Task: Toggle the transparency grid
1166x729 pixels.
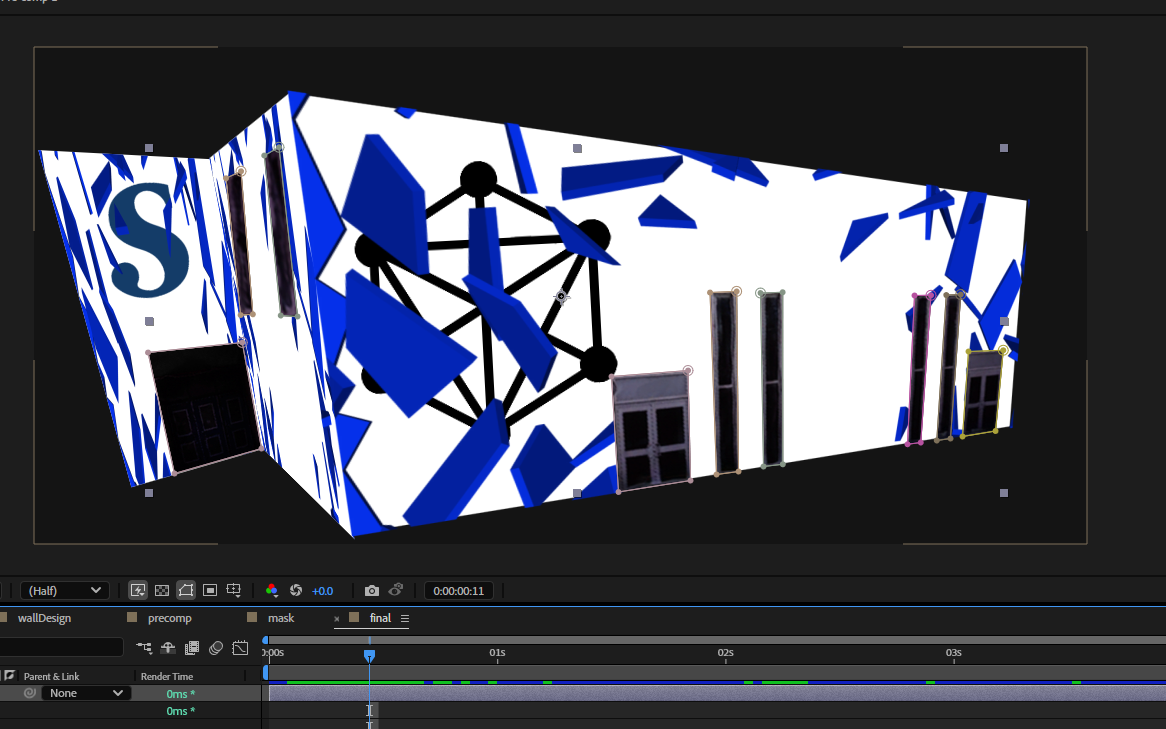Action: click(161, 590)
